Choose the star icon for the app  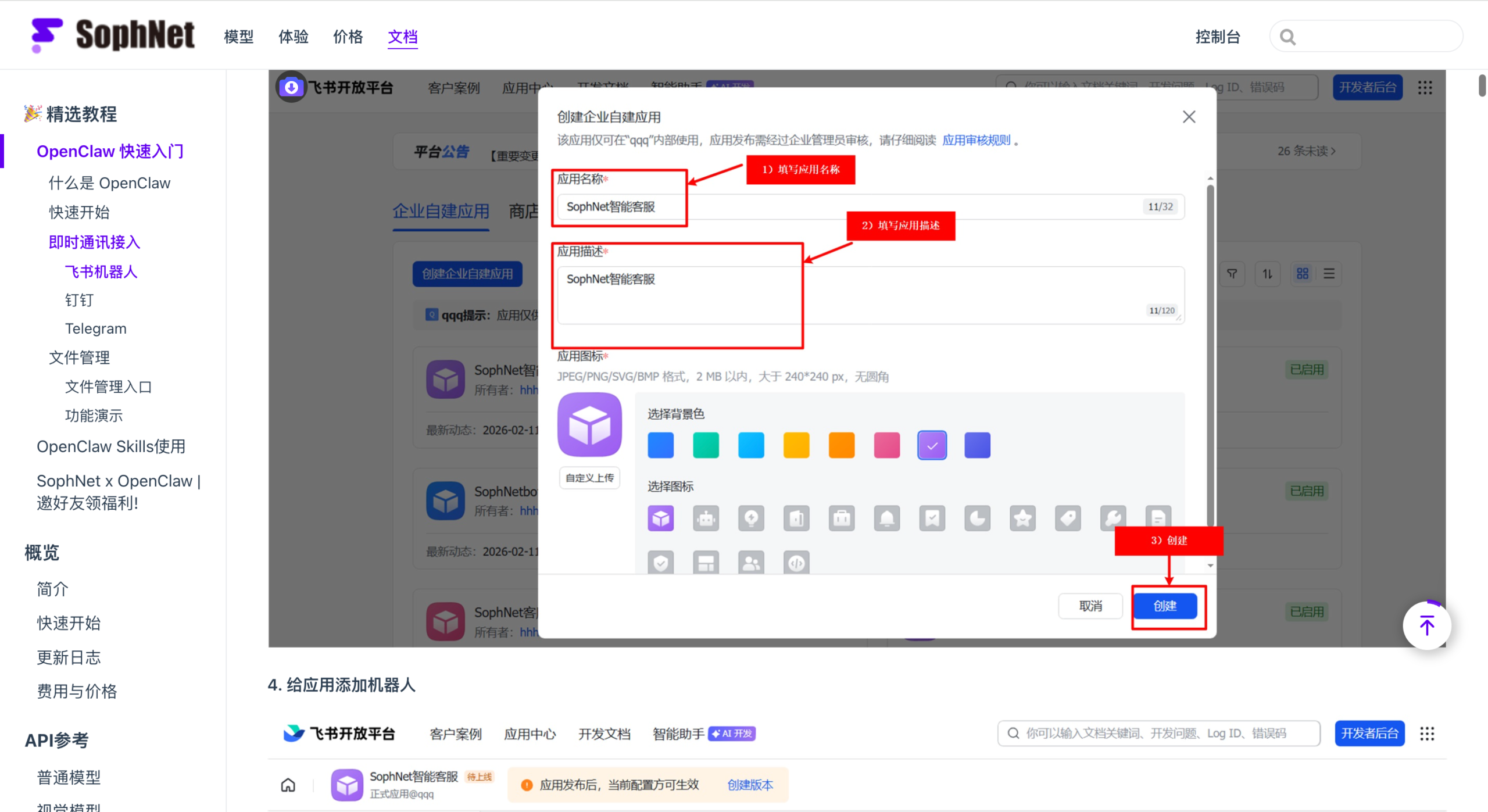pos(1022,518)
